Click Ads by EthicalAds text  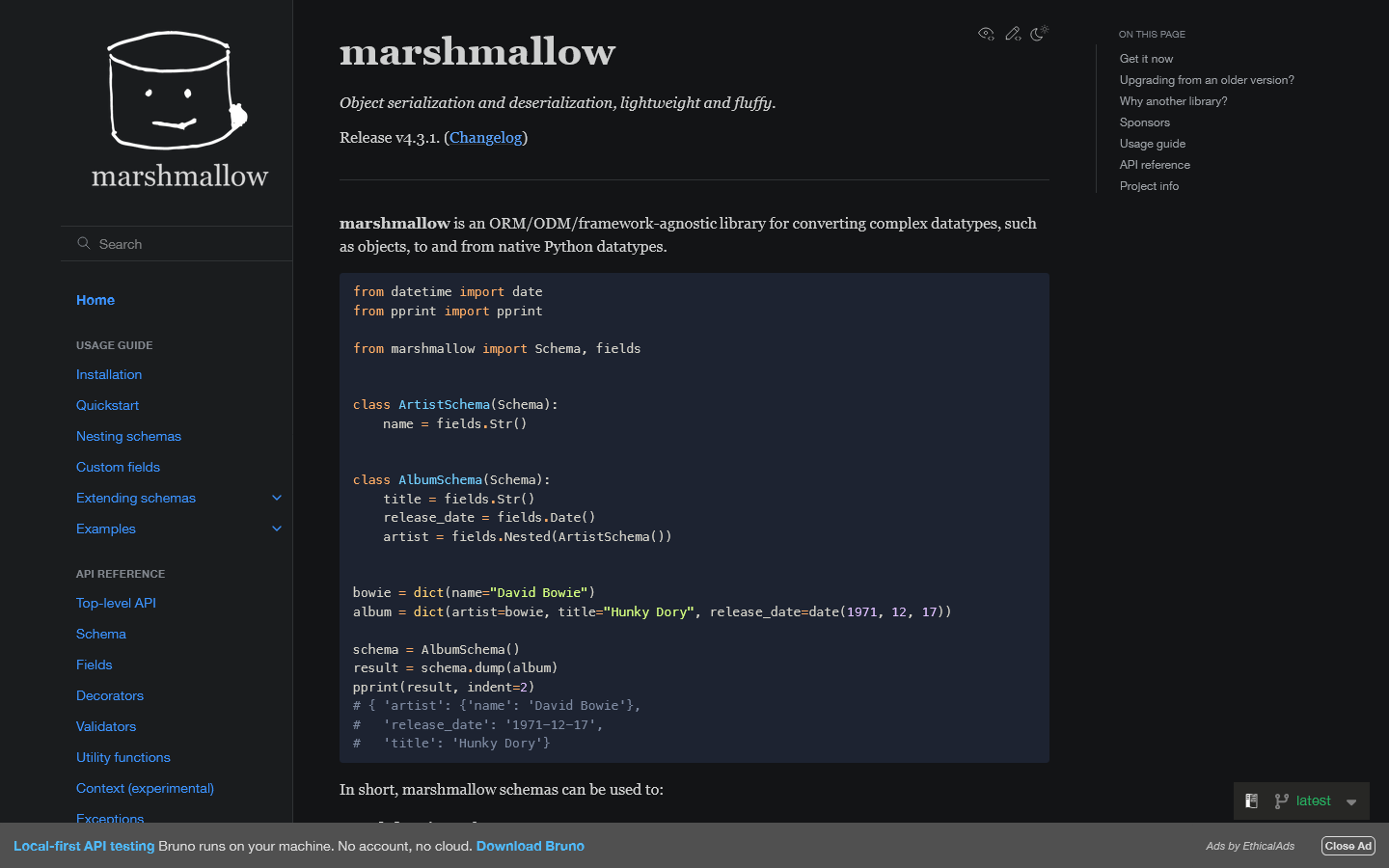(x=1250, y=846)
